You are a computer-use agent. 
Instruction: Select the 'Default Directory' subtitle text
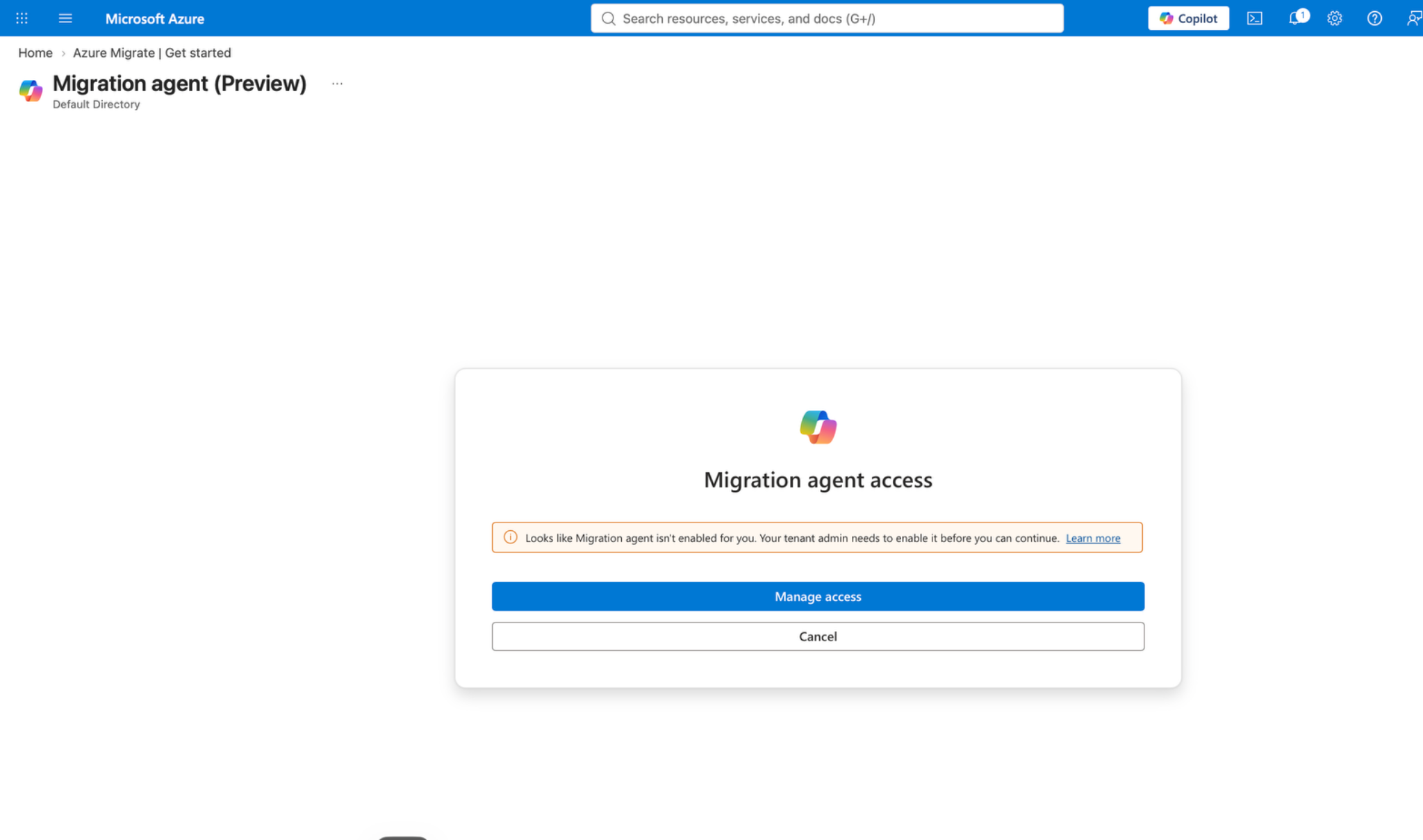pyautogui.click(x=97, y=104)
